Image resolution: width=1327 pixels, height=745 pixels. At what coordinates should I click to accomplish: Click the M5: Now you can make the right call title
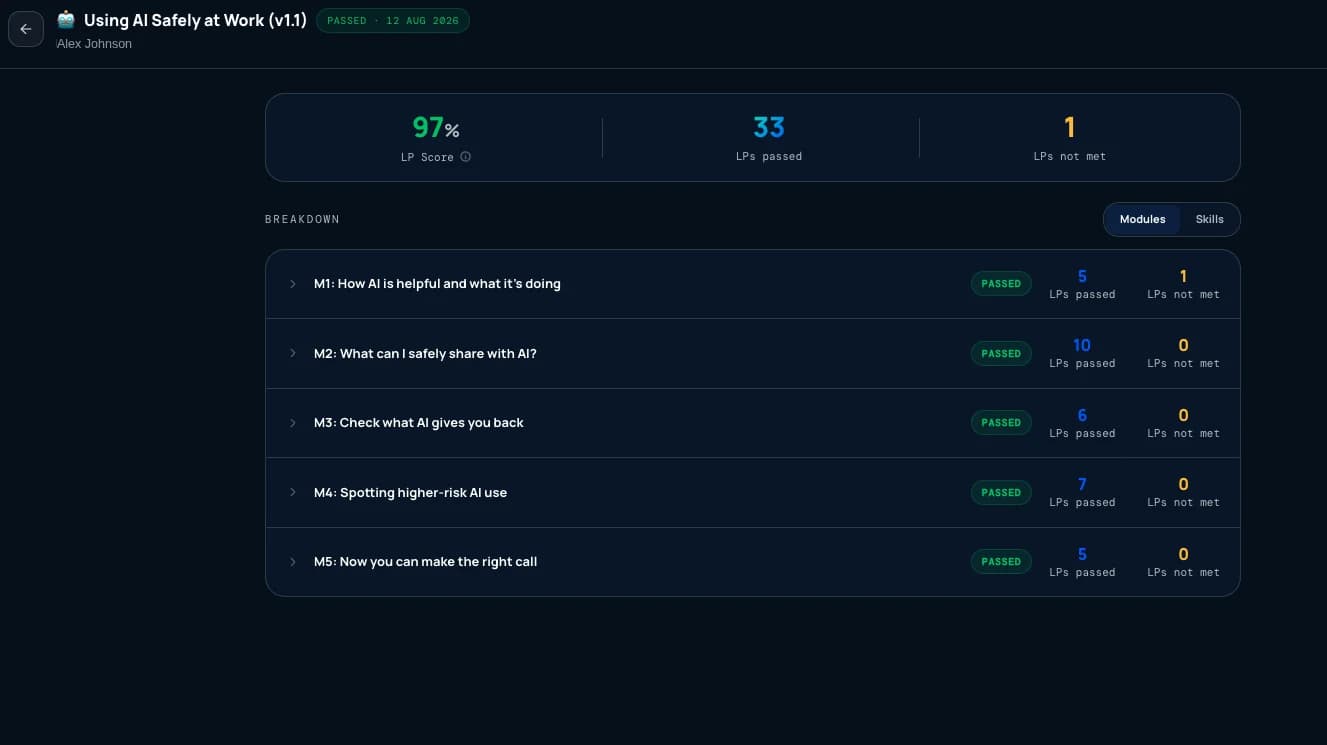point(425,562)
